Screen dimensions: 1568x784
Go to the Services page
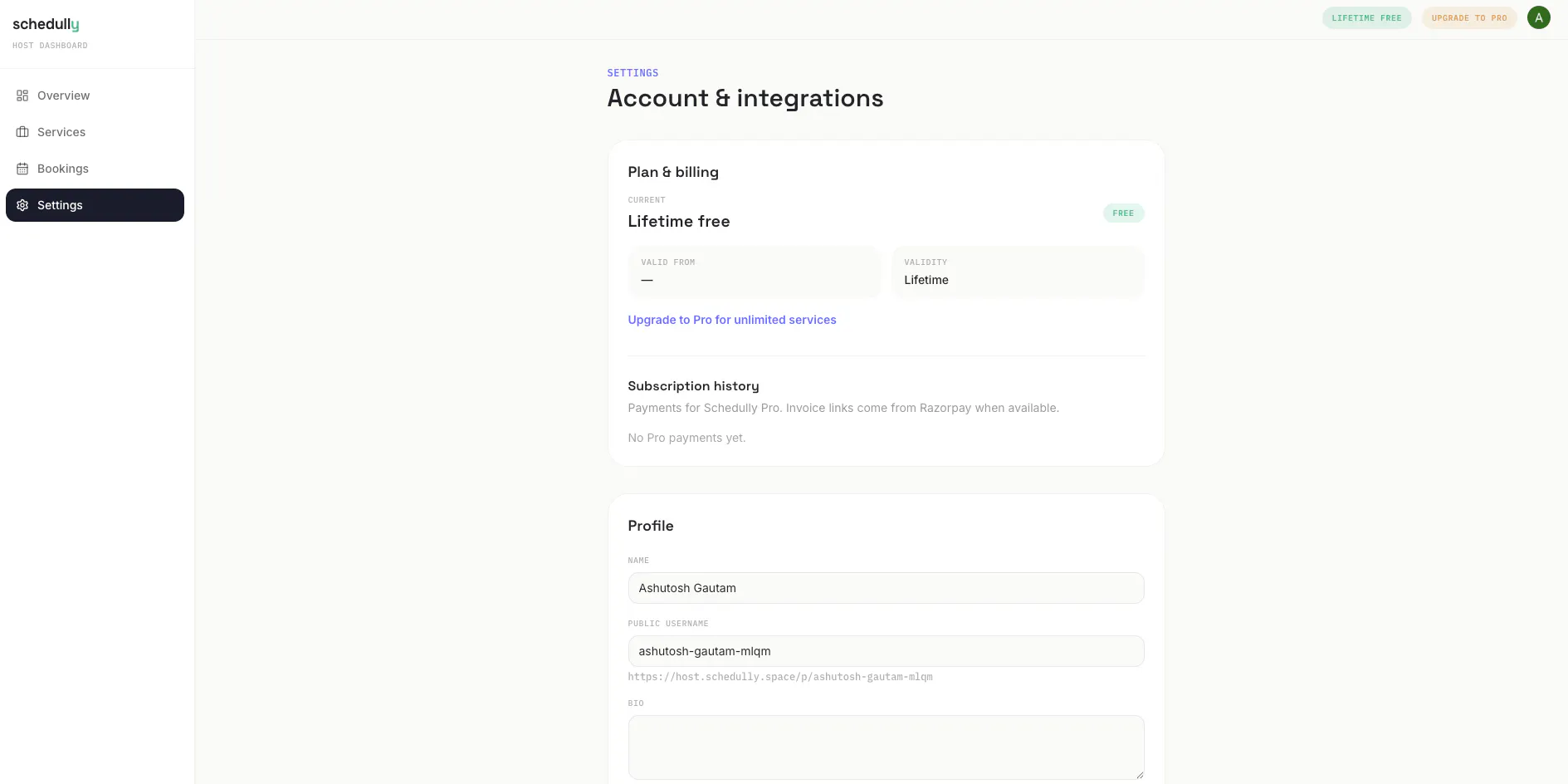pyautogui.click(x=95, y=132)
